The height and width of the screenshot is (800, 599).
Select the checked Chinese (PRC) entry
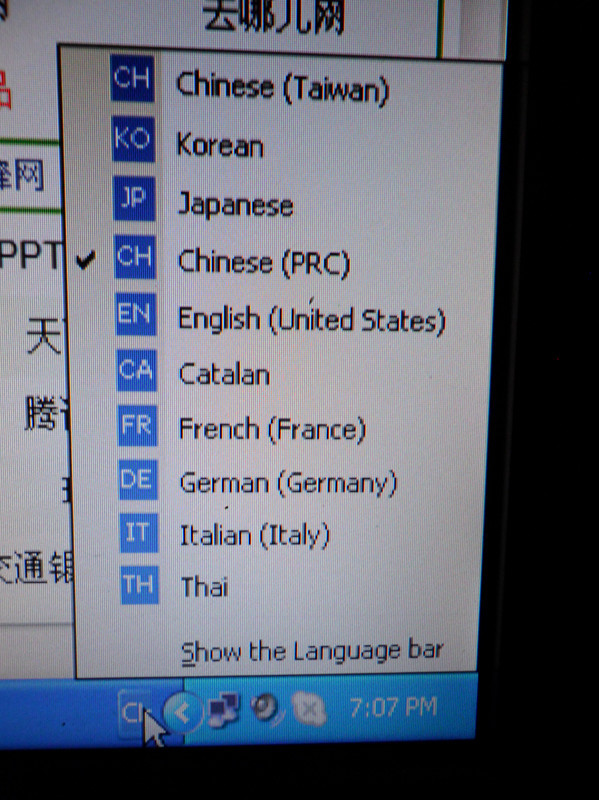pos(282,261)
